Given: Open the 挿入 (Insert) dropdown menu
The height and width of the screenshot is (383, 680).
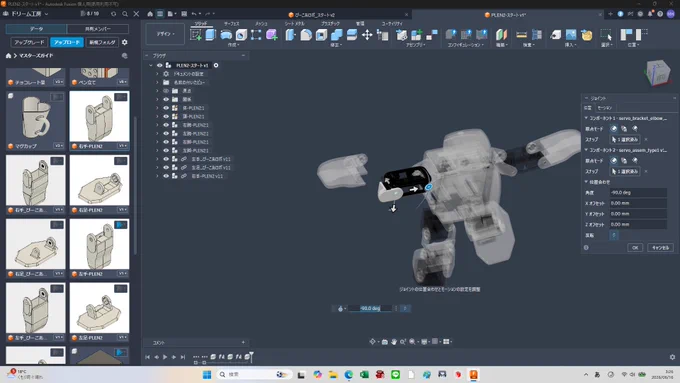Looking at the screenshot, I should tap(570, 45).
